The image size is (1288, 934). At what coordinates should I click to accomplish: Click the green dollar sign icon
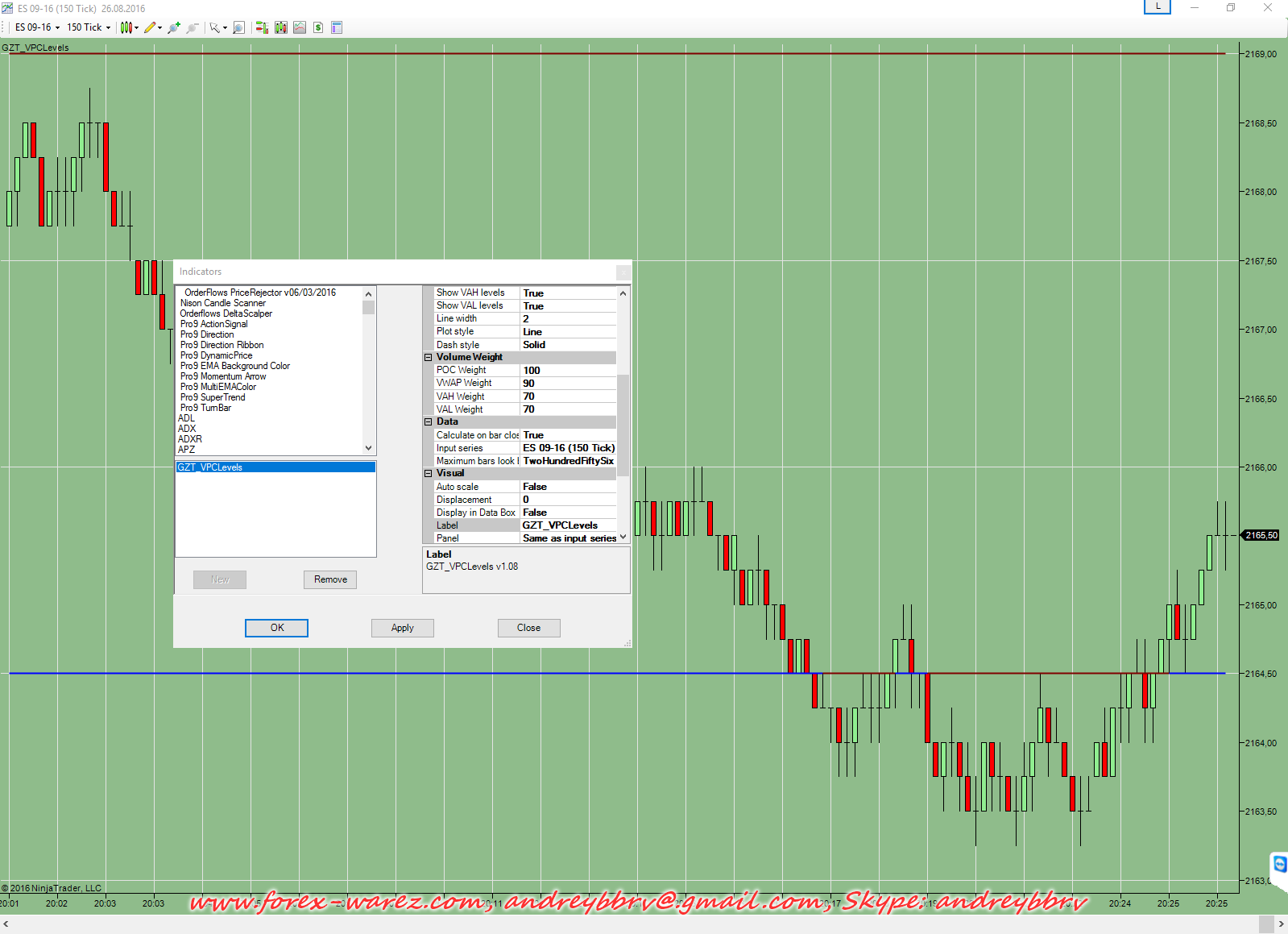318,27
